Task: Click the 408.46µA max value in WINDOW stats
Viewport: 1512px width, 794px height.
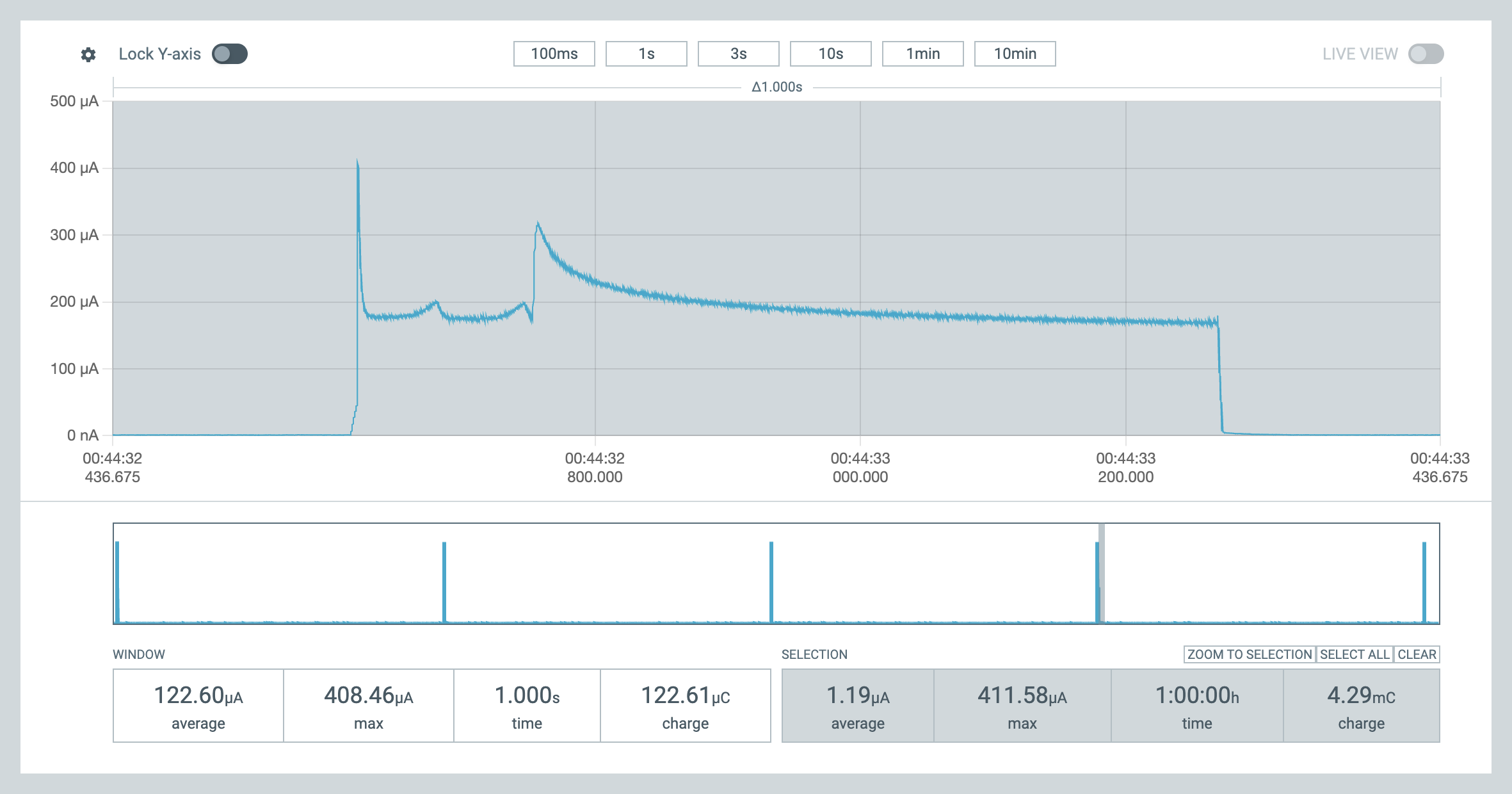Action: click(x=367, y=697)
